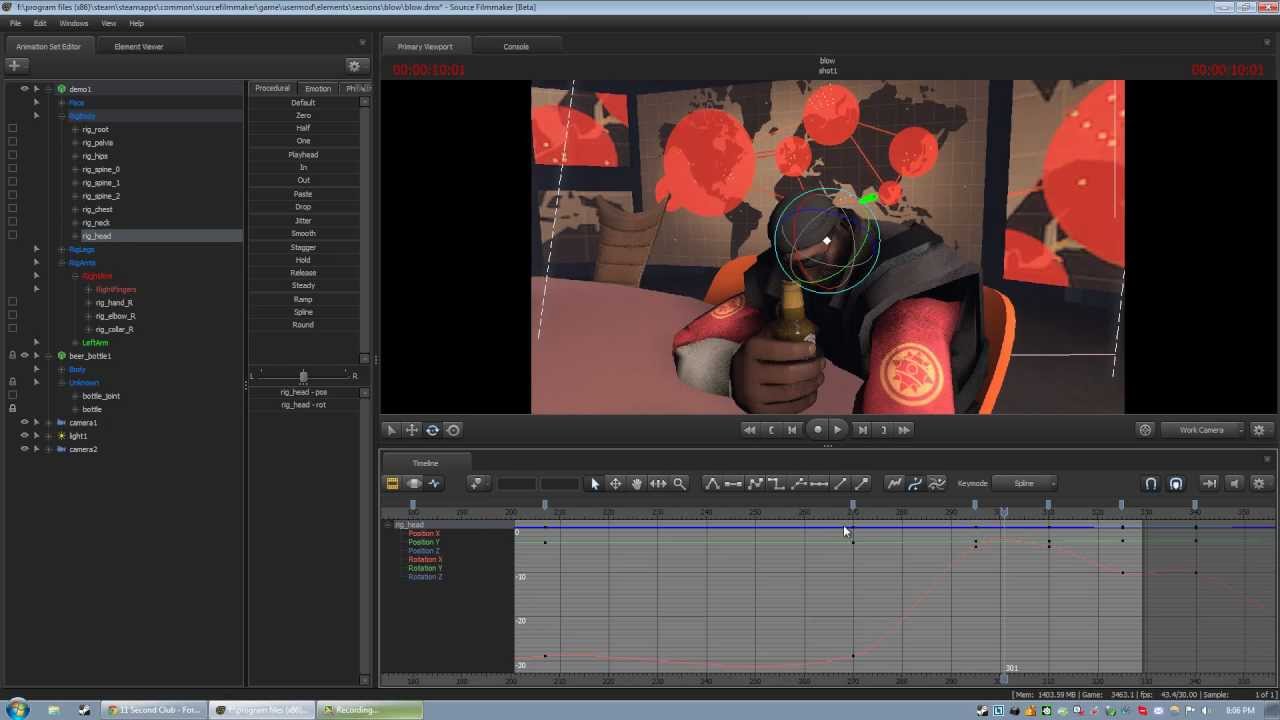Click the first spline tangent icon
This screenshot has width=1280, height=720.
click(x=712, y=483)
